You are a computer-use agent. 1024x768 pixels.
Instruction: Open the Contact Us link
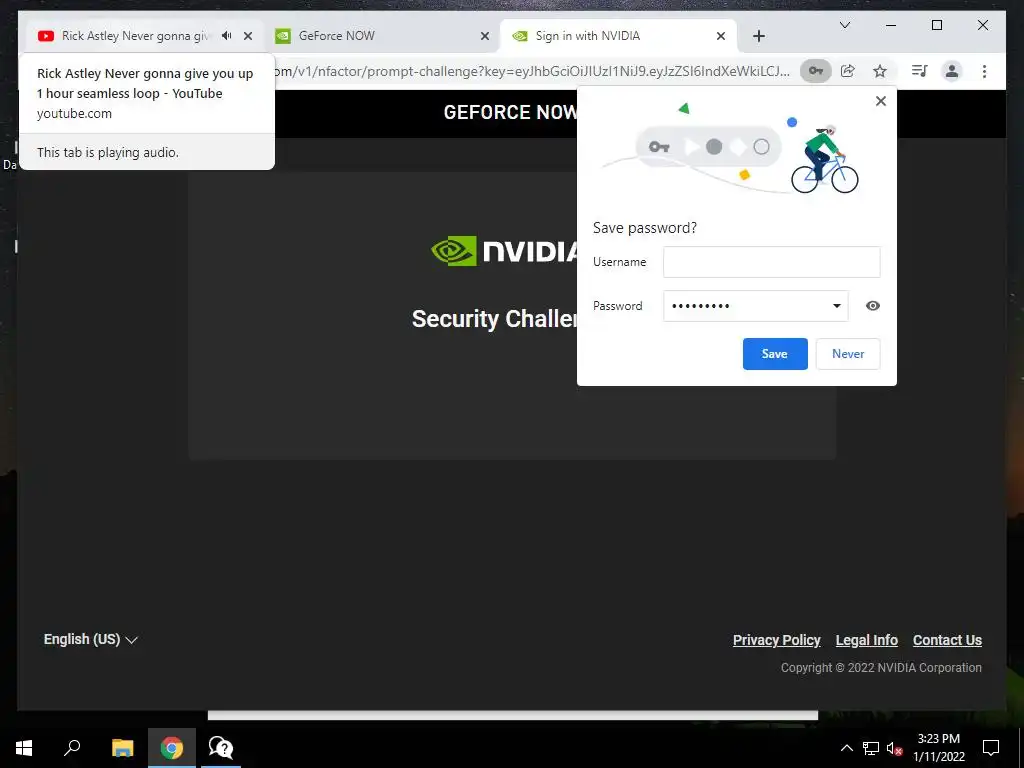coord(947,640)
